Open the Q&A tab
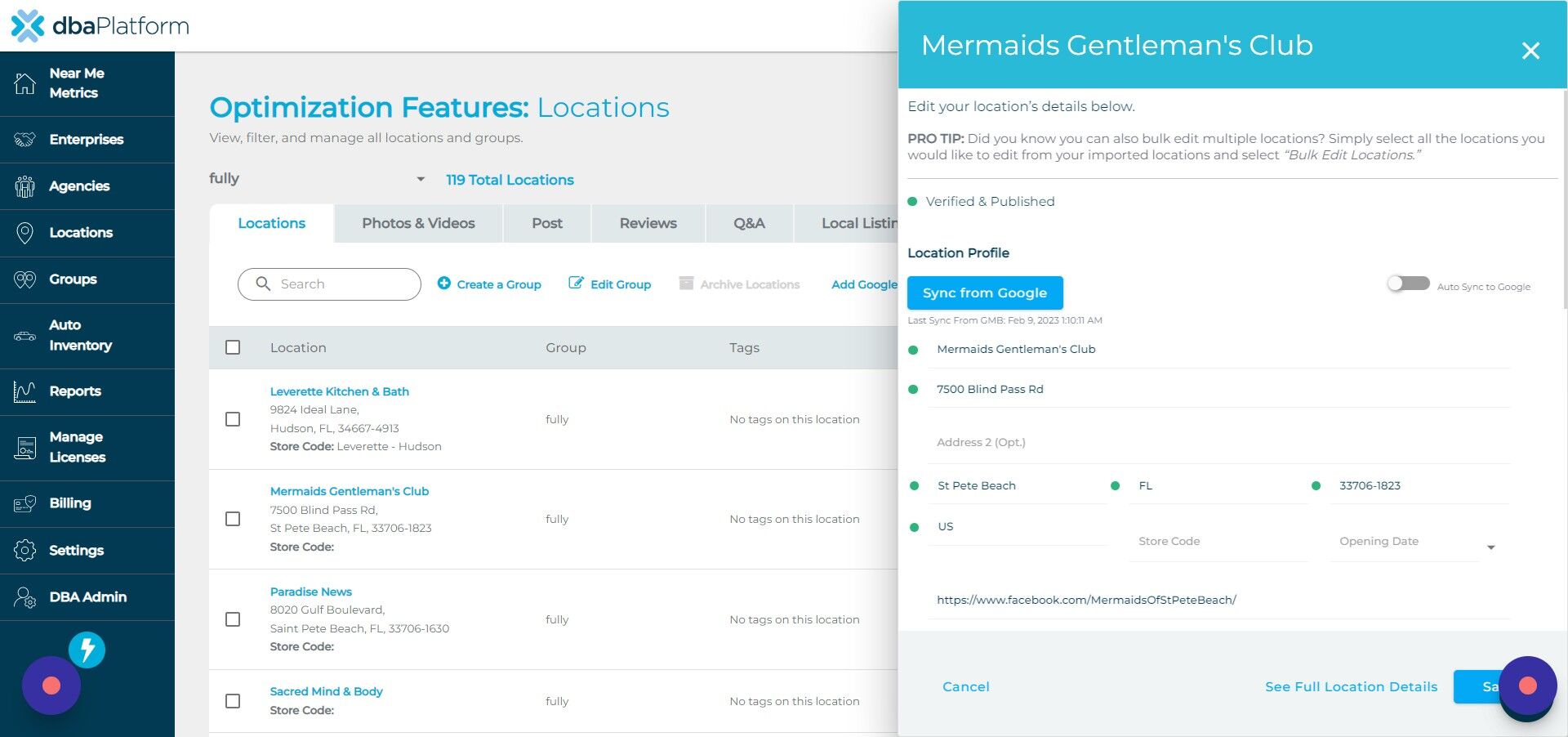Viewport: 1568px width, 737px height. coord(749,223)
